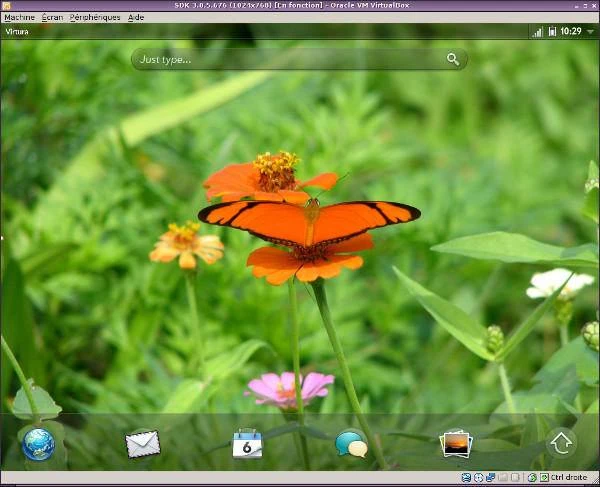The height and width of the screenshot is (487, 600).
Task: Click the greyed shared folders icon
Action: click(x=515, y=477)
